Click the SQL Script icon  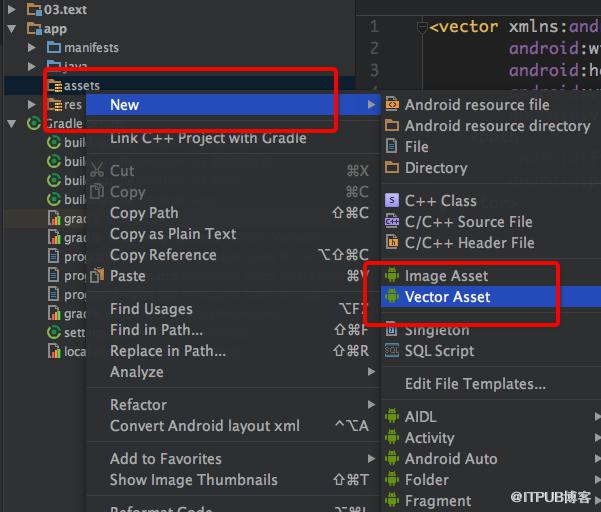(392, 350)
